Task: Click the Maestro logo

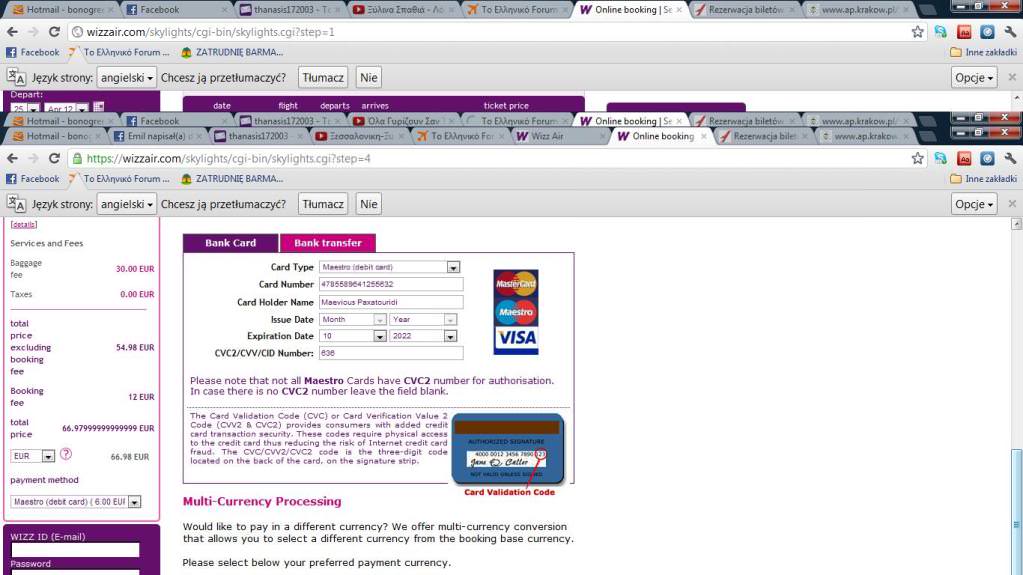Action: 515,312
